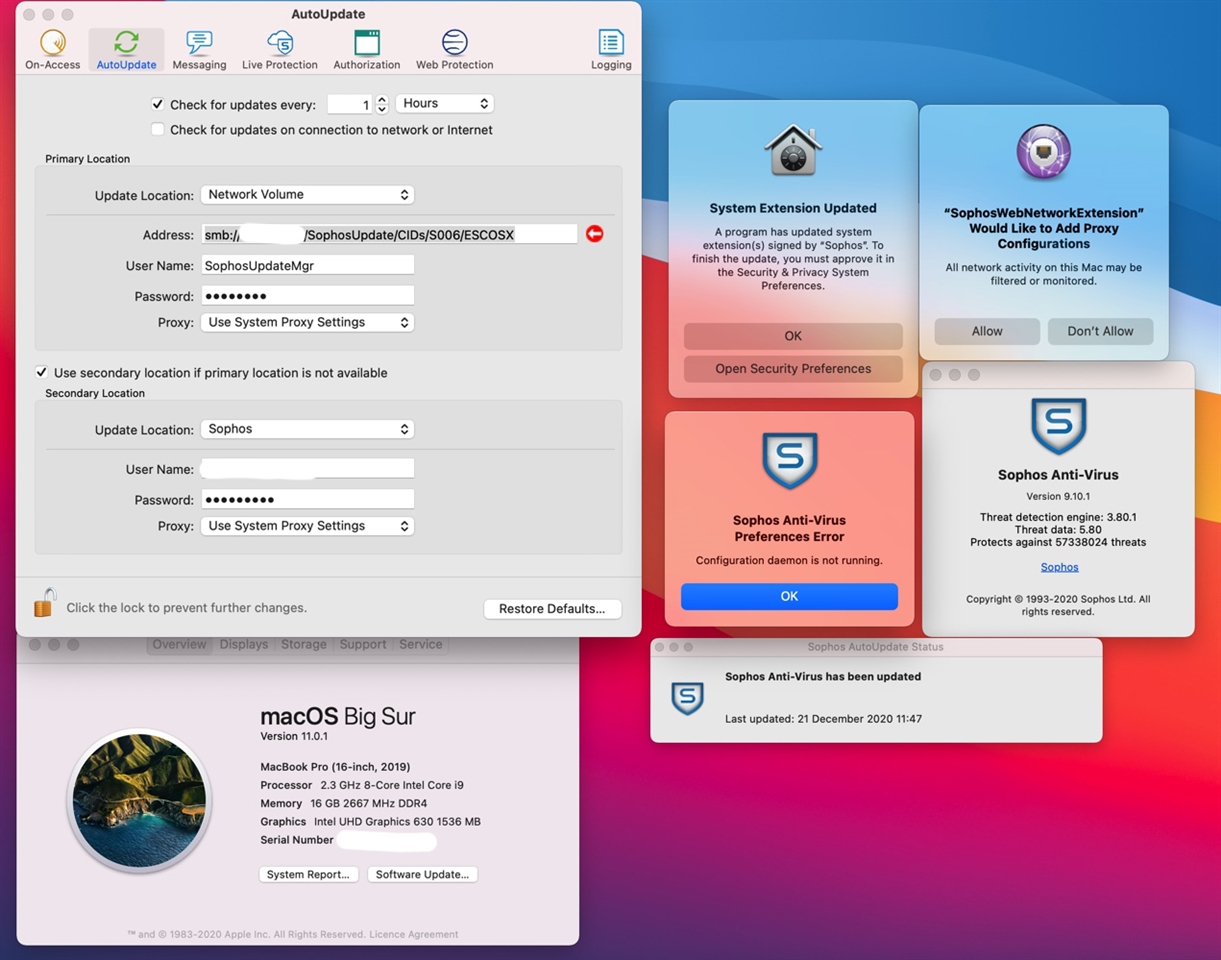The width and height of the screenshot is (1221, 960).
Task: Click 'Sophos Anti-Virus has been updated' text
Action: tap(823, 677)
